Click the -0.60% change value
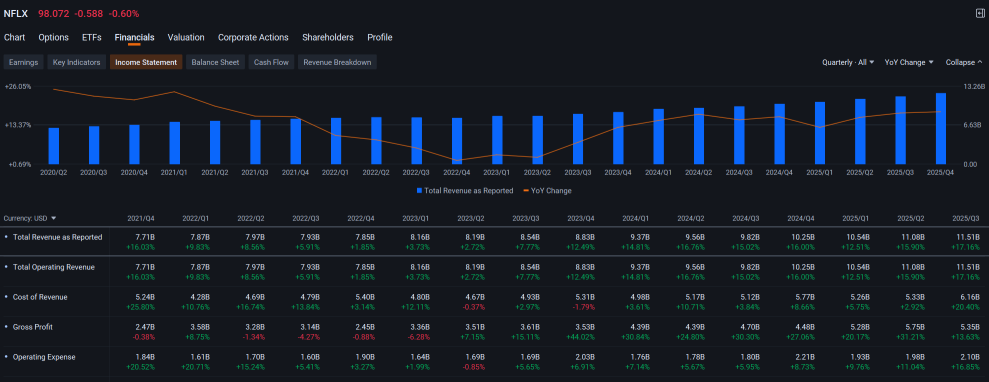The image size is (989, 382). click(124, 13)
